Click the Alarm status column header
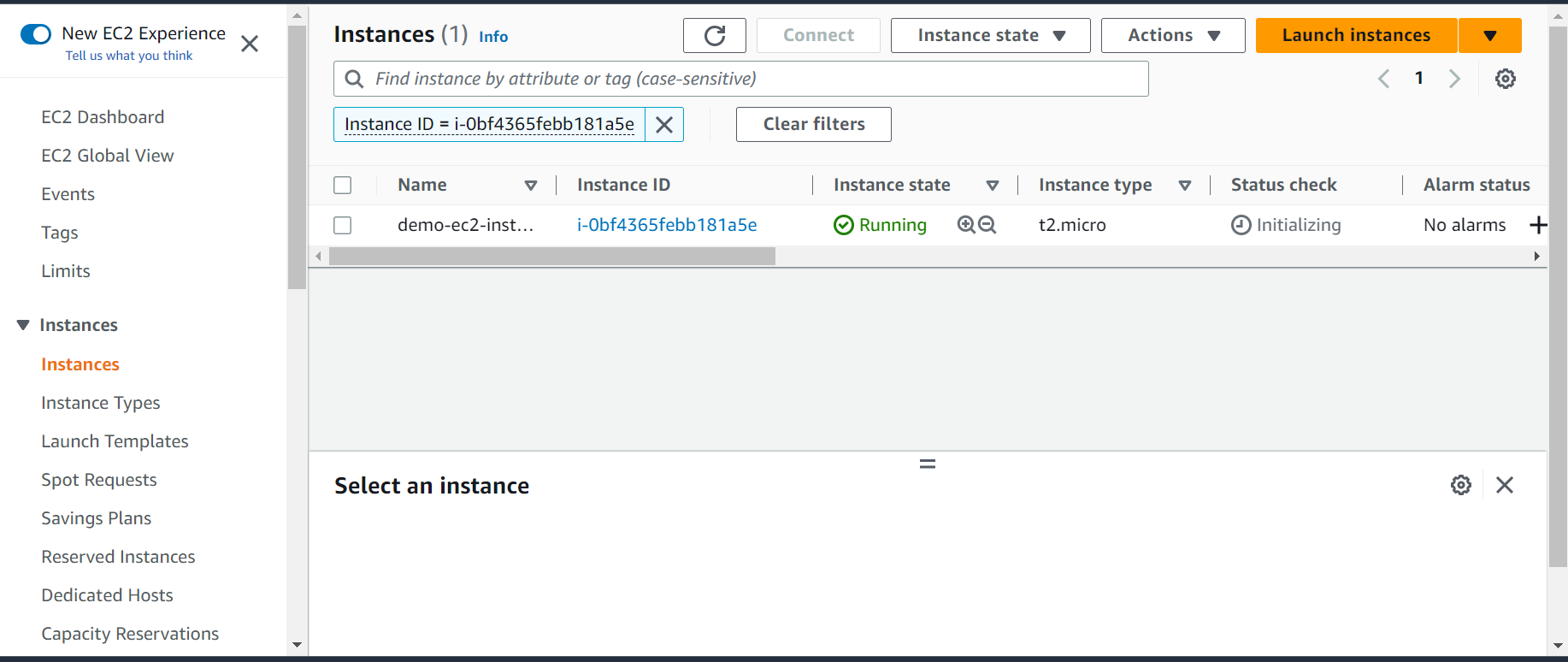This screenshot has height=662, width=1568. (1477, 185)
